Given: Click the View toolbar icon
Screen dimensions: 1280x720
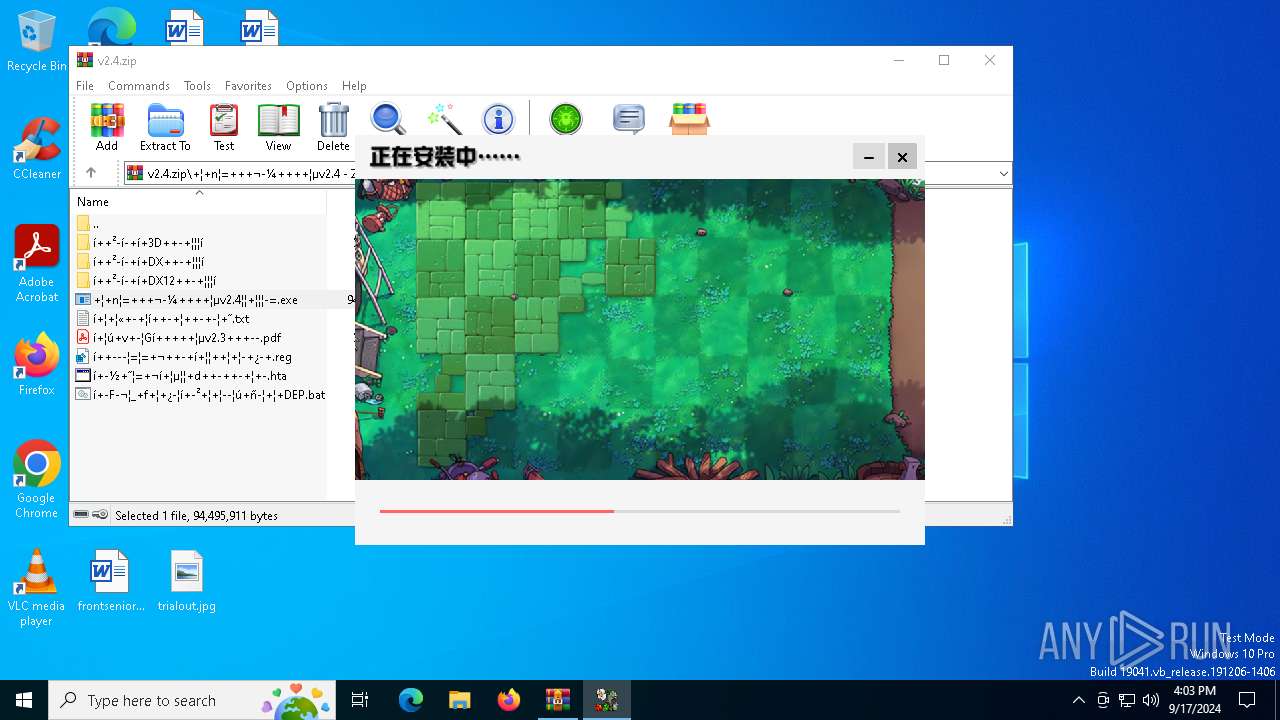Looking at the screenshot, I should pyautogui.click(x=278, y=127).
